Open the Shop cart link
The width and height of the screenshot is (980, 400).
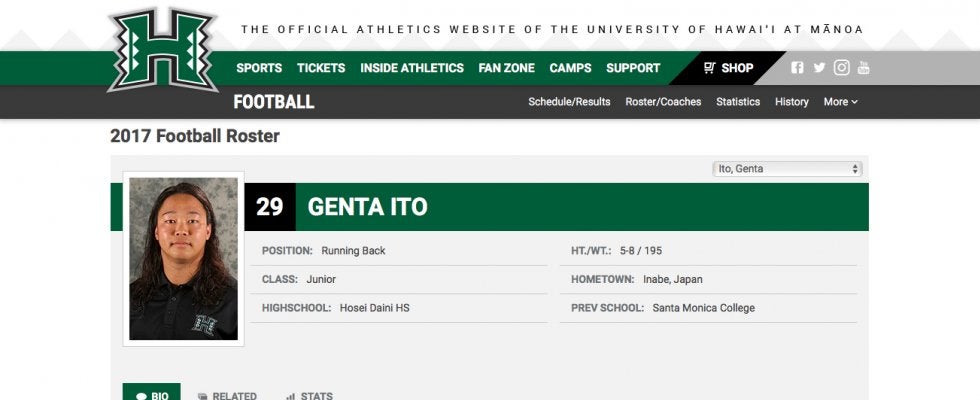[x=728, y=68]
